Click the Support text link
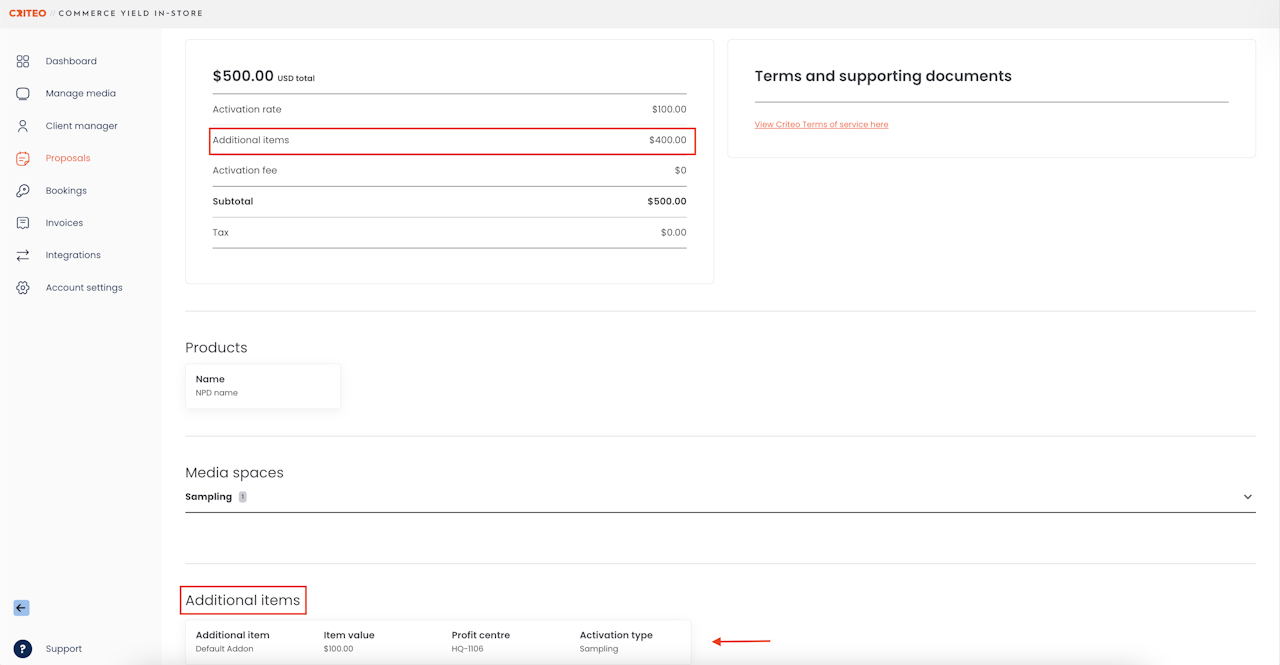 pos(64,649)
